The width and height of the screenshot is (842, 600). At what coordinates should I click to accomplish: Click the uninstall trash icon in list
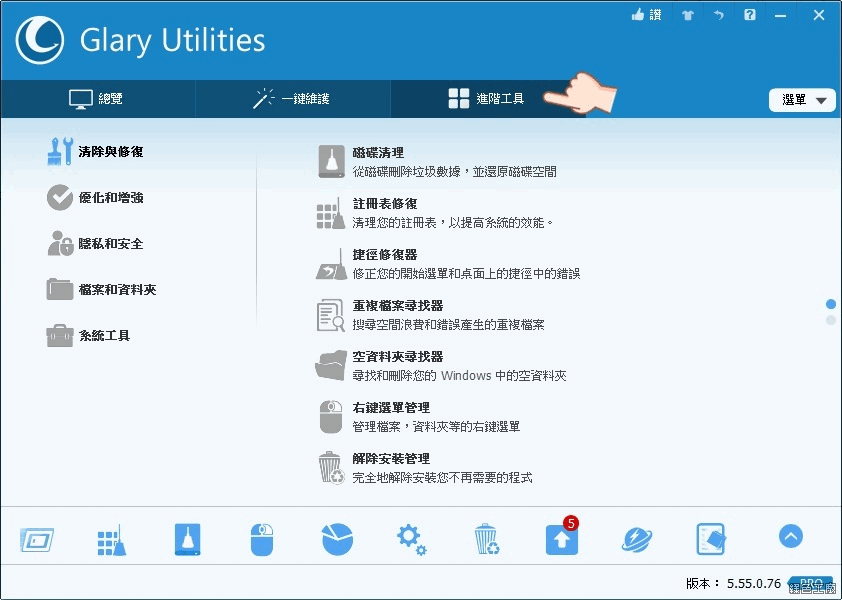pos(331,467)
